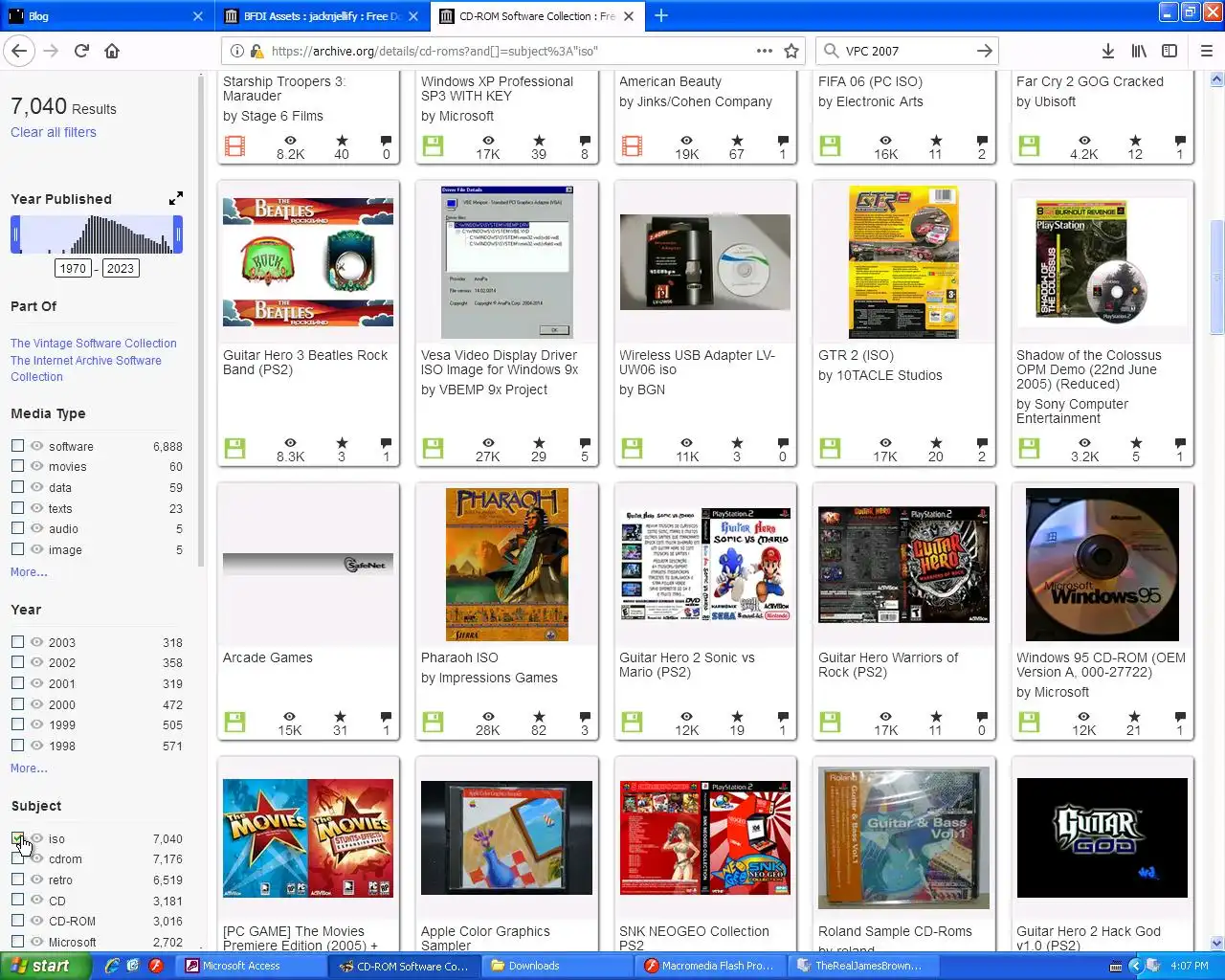Edit the 1970 start year field

(x=73, y=268)
